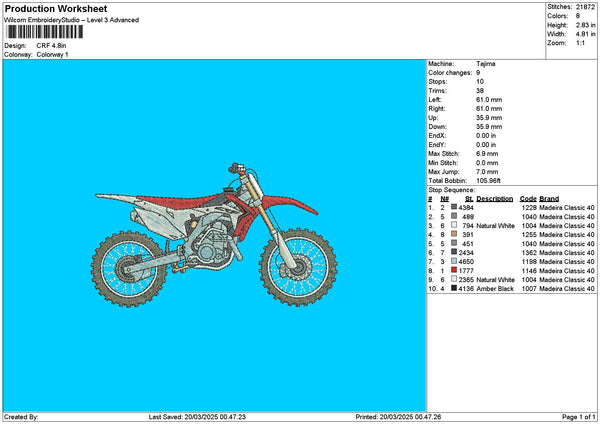The width and height of the screenshot is (600, 424).
Task: Click the motocross bike design preview
Action: [214, 235]
